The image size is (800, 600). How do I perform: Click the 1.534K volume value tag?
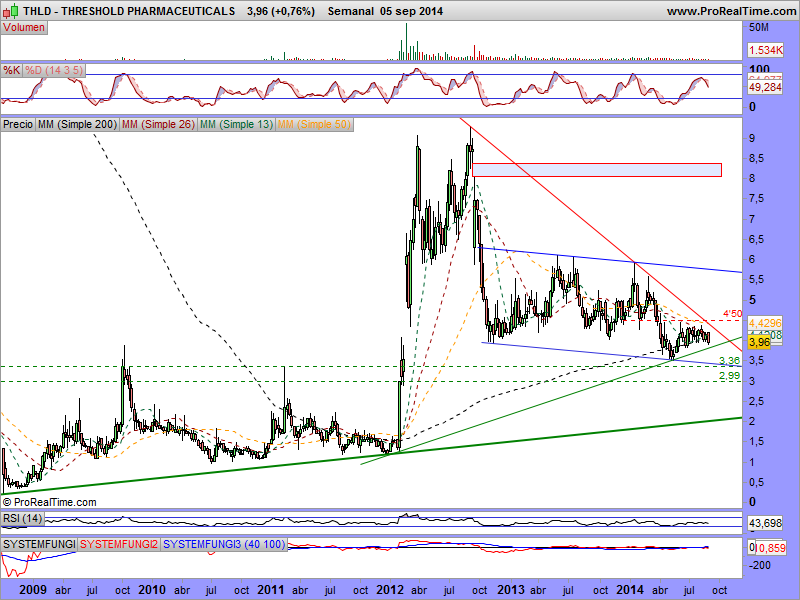coord(765,50)
